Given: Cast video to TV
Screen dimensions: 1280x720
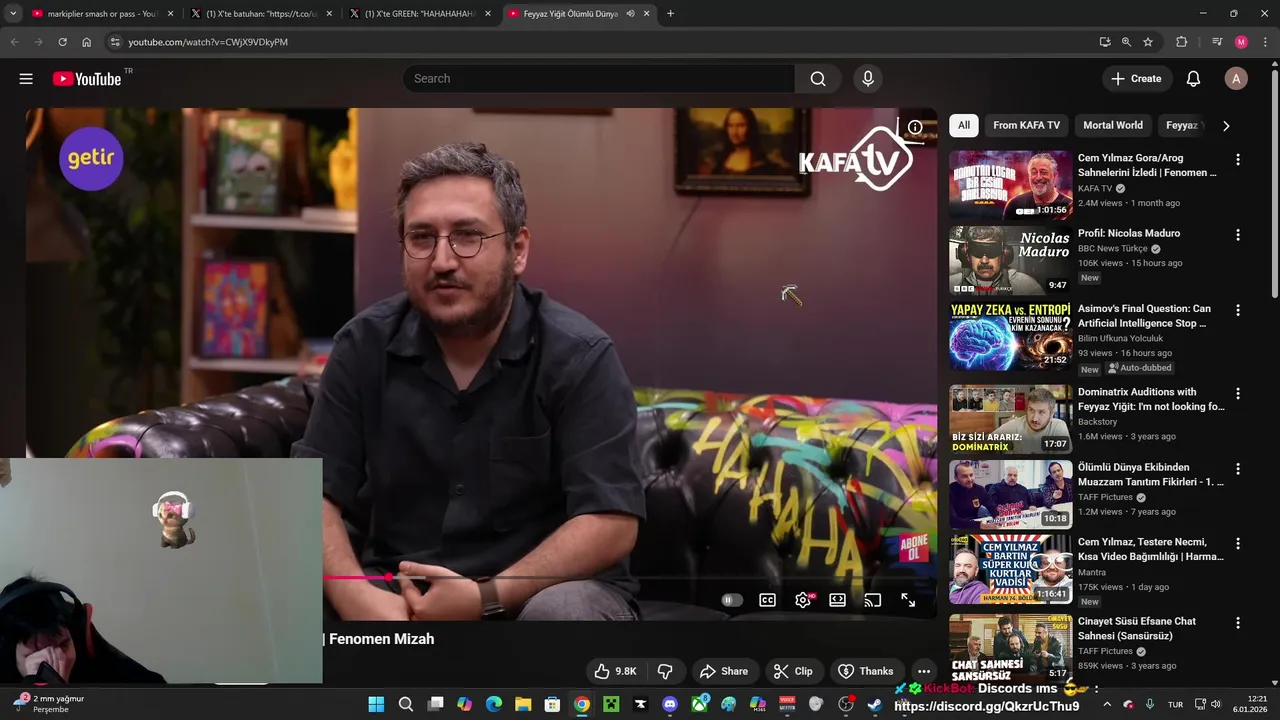Looking at the screenshot, I should pos(873,600).
